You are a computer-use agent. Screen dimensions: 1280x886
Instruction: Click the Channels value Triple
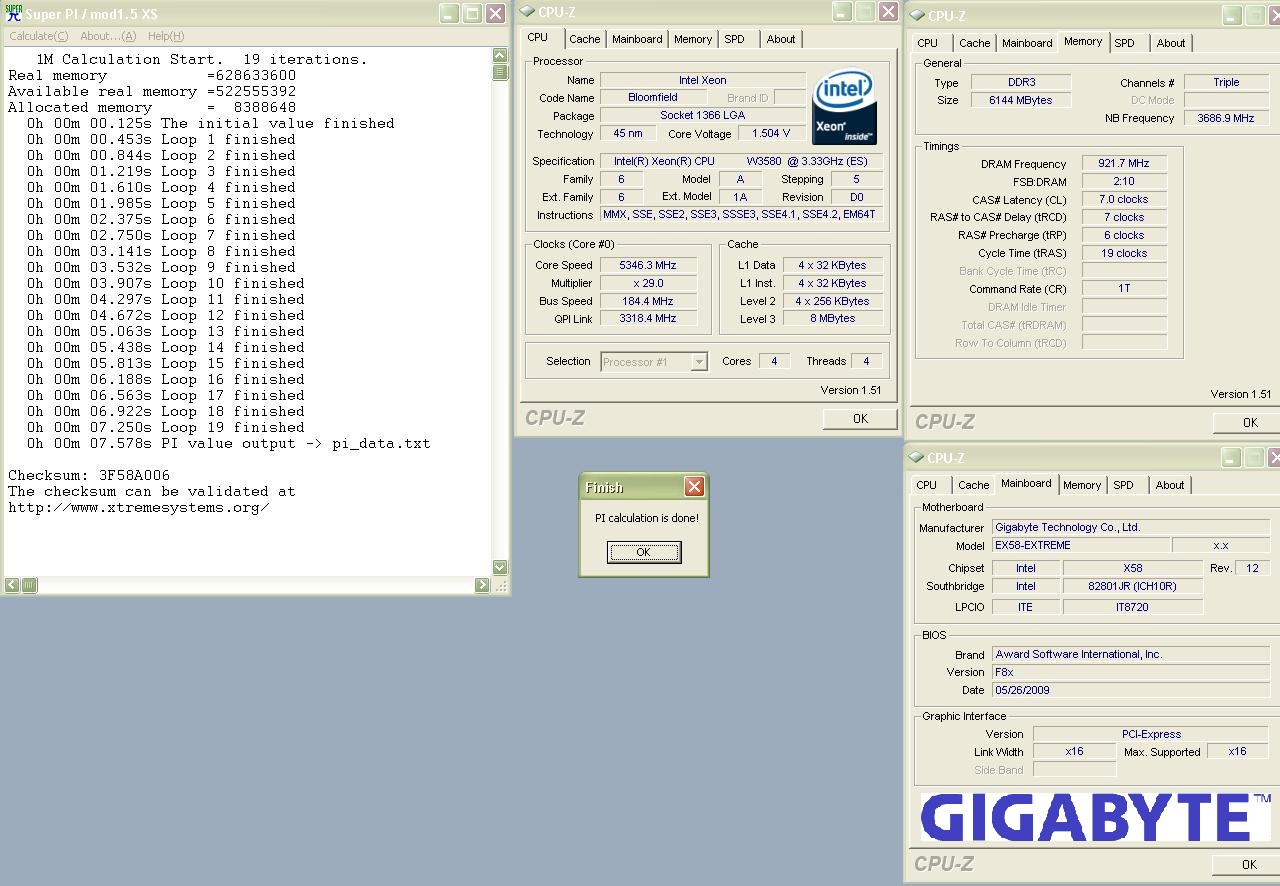pyautogui.click(x=1225, y=82)
